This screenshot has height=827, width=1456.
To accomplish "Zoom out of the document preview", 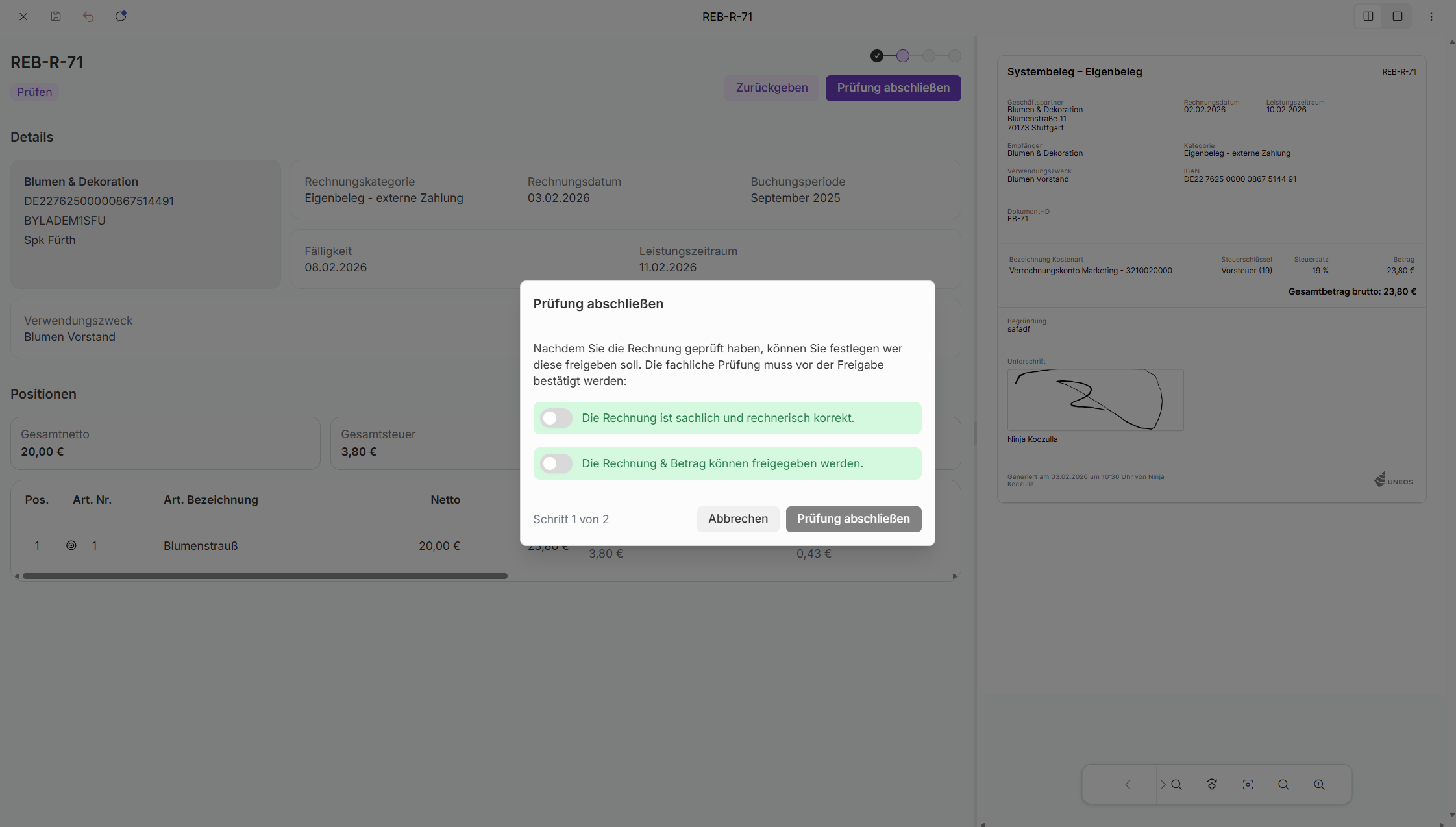I will [x=1283, y=784].
